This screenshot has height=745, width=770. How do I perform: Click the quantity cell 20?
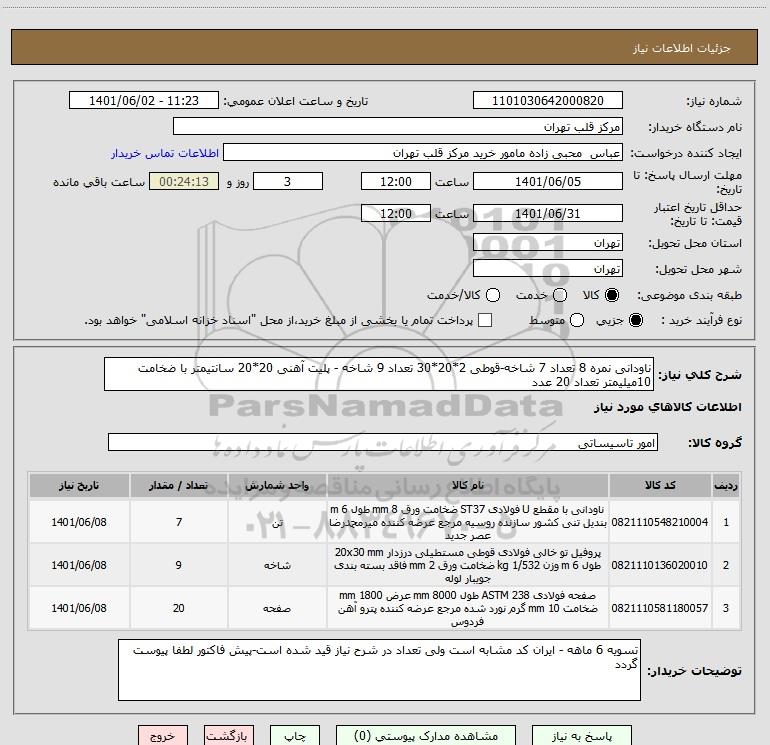(179, 608)
